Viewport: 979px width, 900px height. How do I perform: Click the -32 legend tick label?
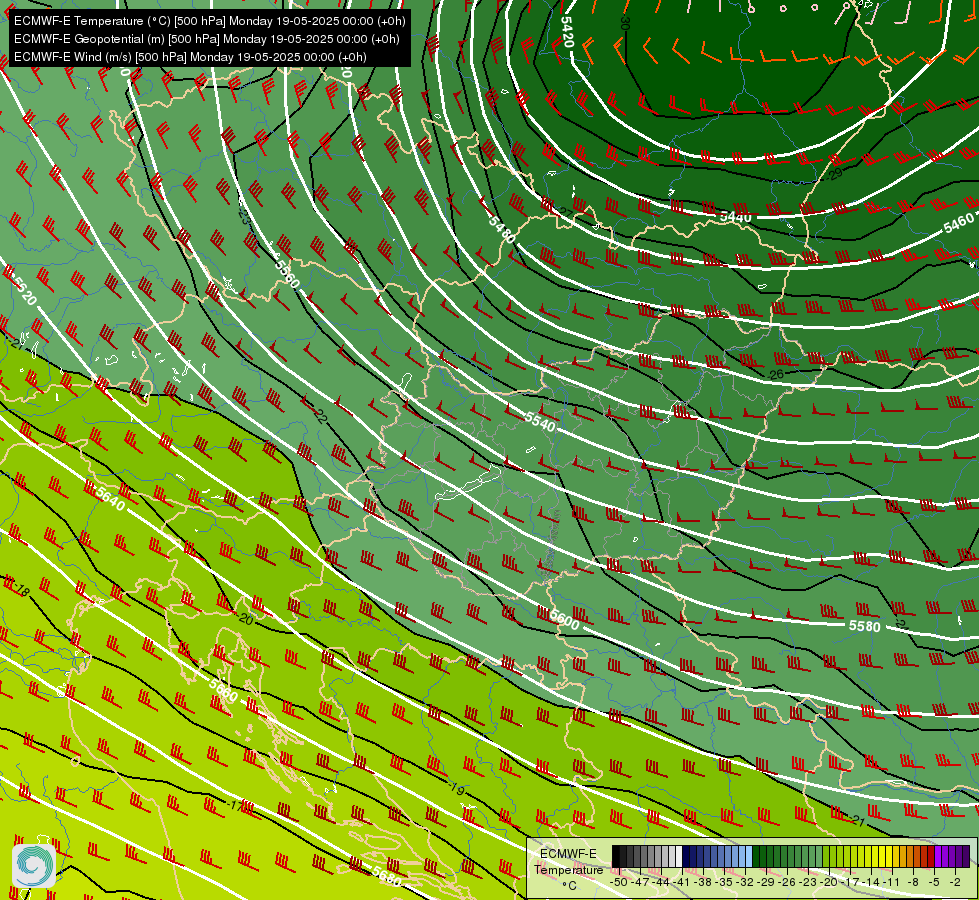tap(747, 882)
